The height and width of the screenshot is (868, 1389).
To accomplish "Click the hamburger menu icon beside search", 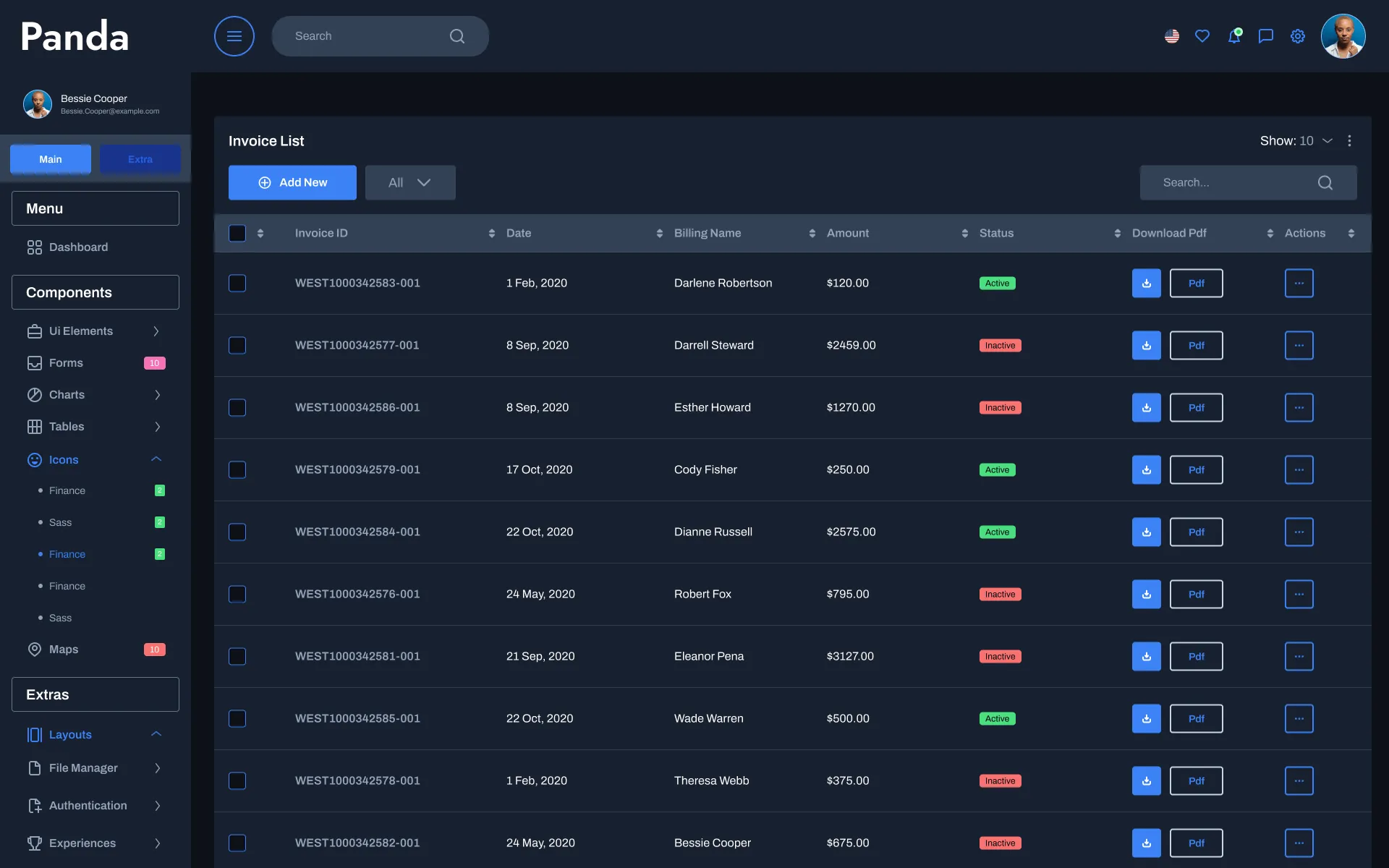I will pyautogui.click(x=234, y=35).
